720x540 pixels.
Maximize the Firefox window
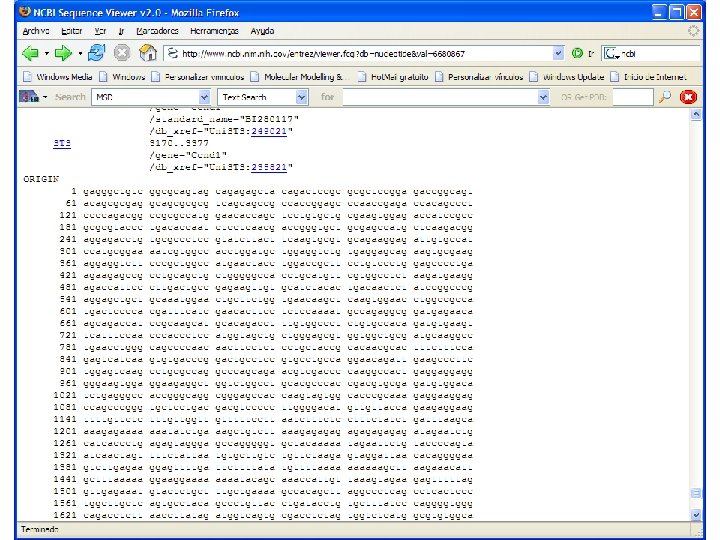coord(677,12)
